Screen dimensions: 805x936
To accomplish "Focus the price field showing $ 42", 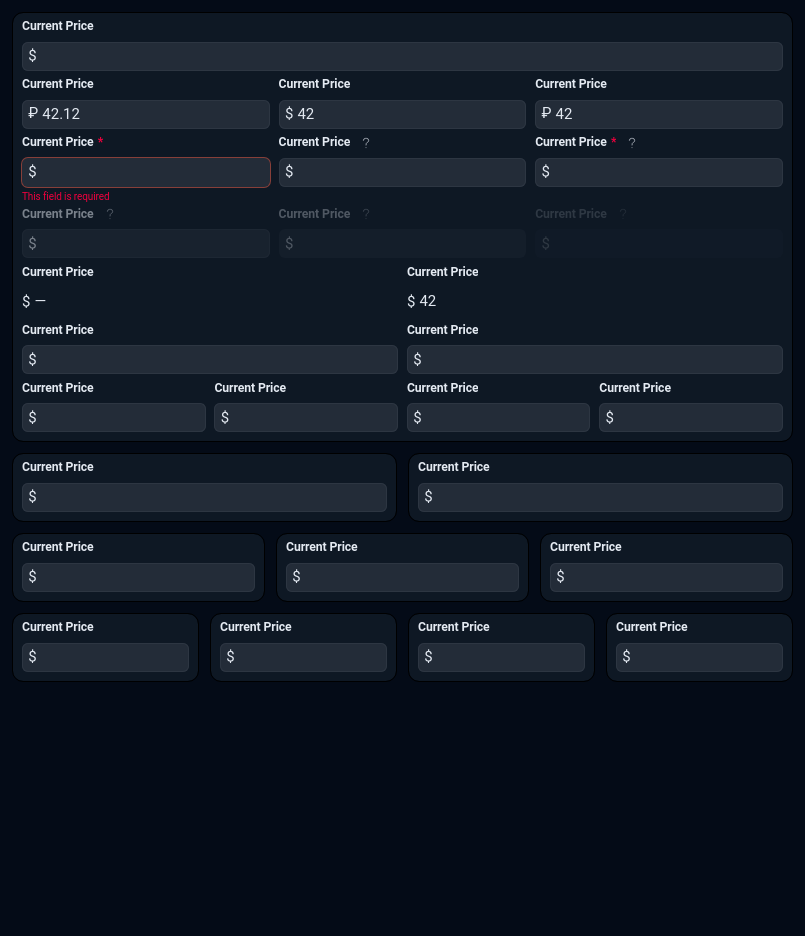I will [x=402, y=114].
